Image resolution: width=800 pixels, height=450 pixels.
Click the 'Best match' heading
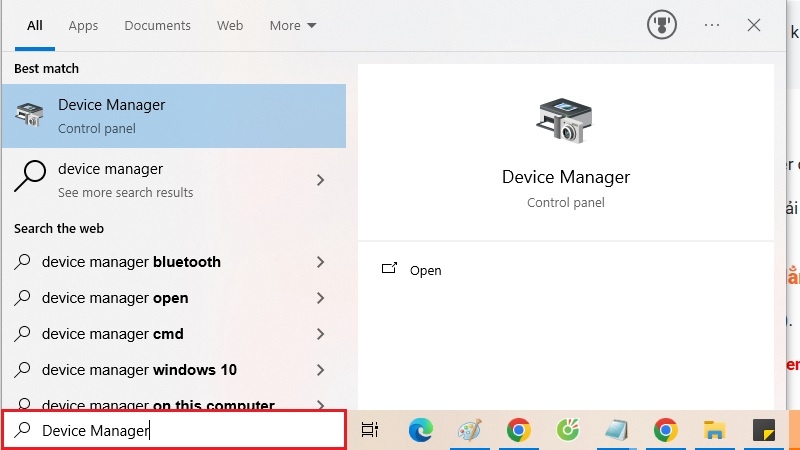tap(46, 68)
